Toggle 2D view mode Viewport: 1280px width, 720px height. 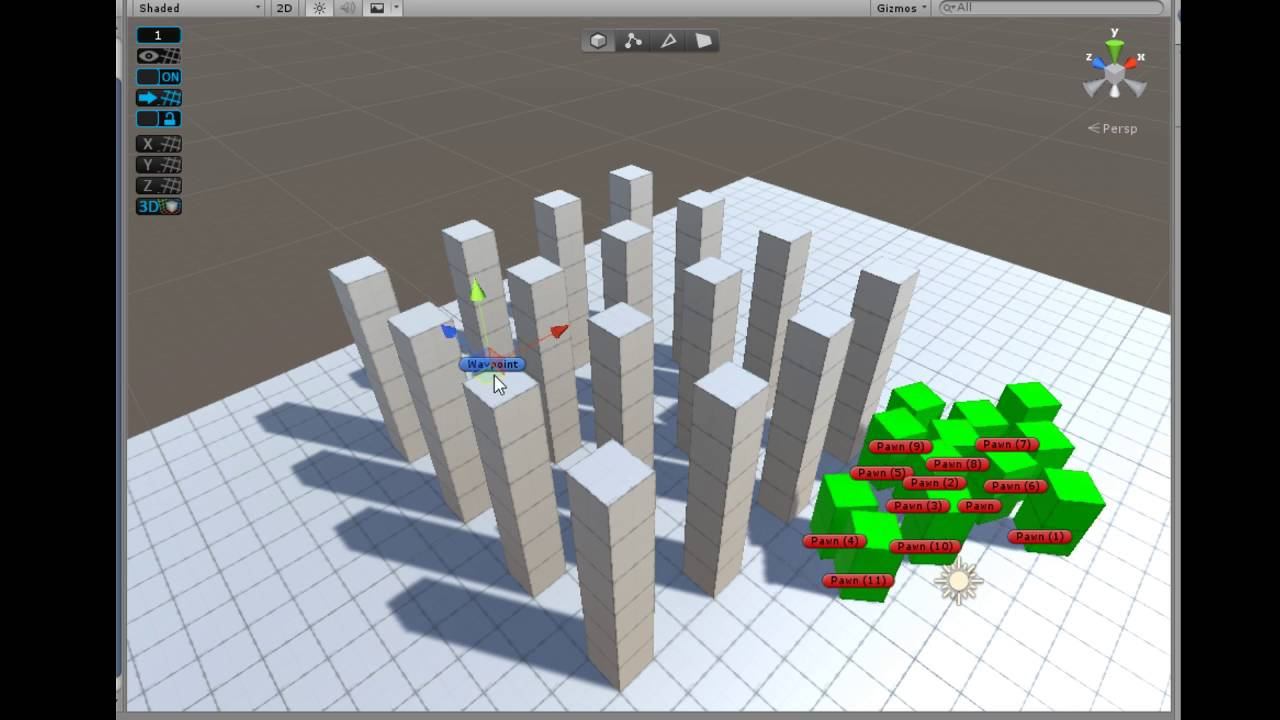click(x=285, y=8)
